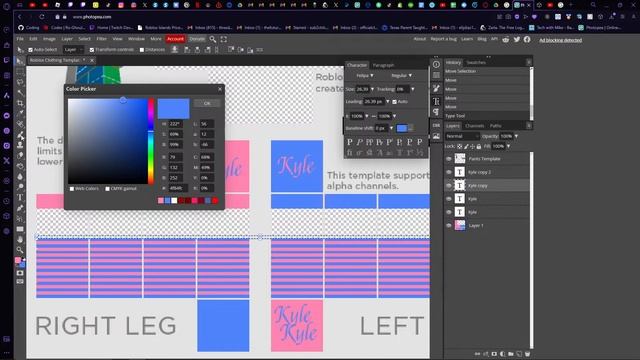Open the File menu
Image resolution: width=640 pixels, height=360 pixels.
(x=20, y=39)
